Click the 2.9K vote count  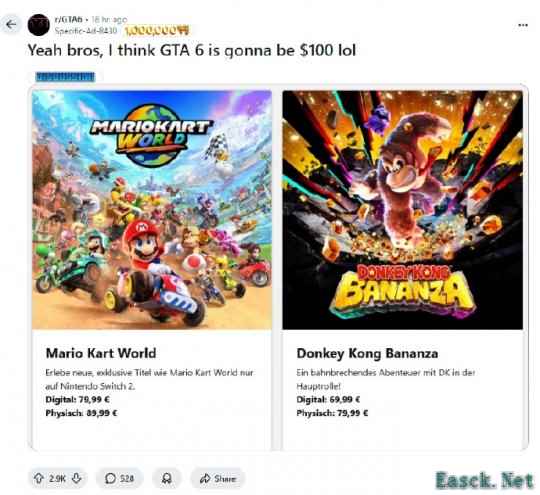click(x=57, y=478)
